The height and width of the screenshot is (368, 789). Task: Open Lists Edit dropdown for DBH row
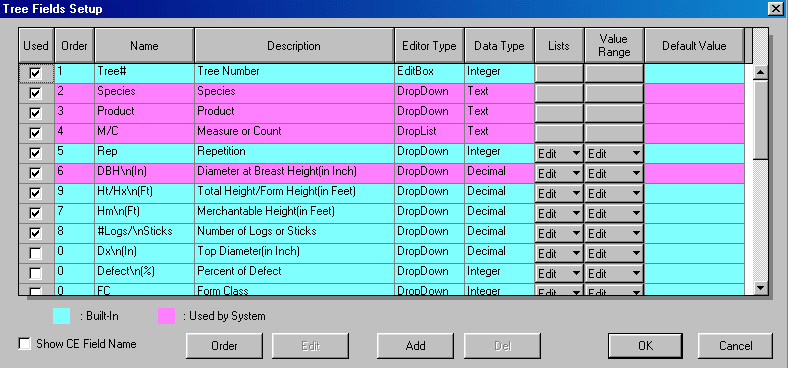[x=559, y=174]
